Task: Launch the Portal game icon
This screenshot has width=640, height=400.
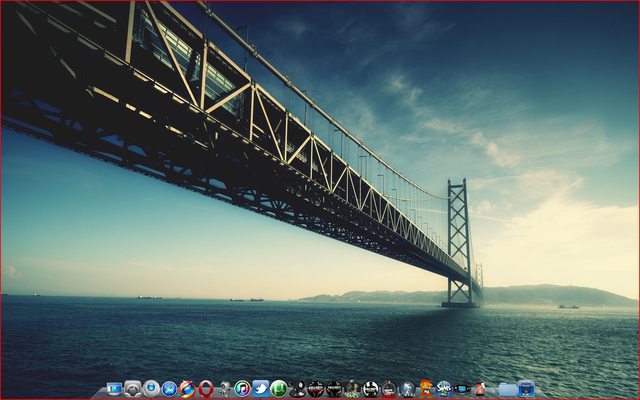Action: pos(407,389)
